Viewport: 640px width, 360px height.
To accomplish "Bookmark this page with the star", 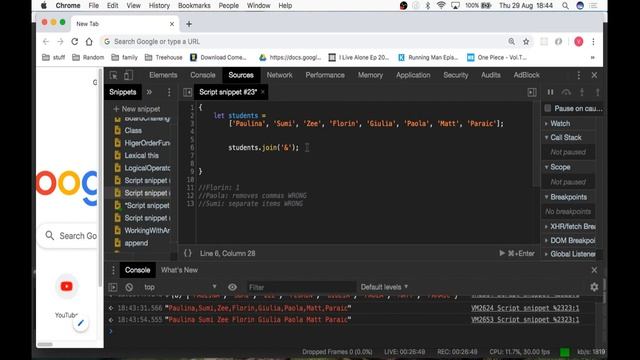I will tap(526, 42).
